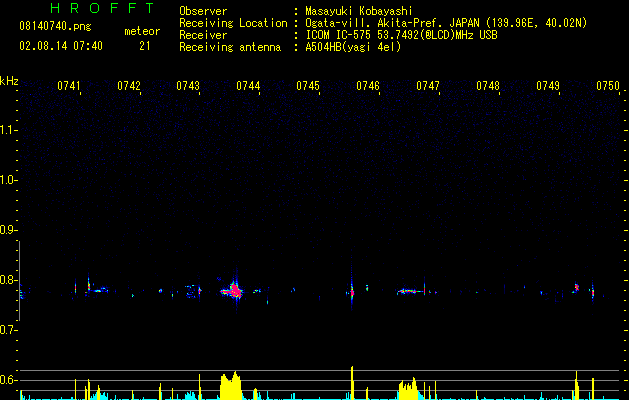This screenshot has height=400, width=629.
Task: Click the 0745 time axis marker
Action: point(308,85)
